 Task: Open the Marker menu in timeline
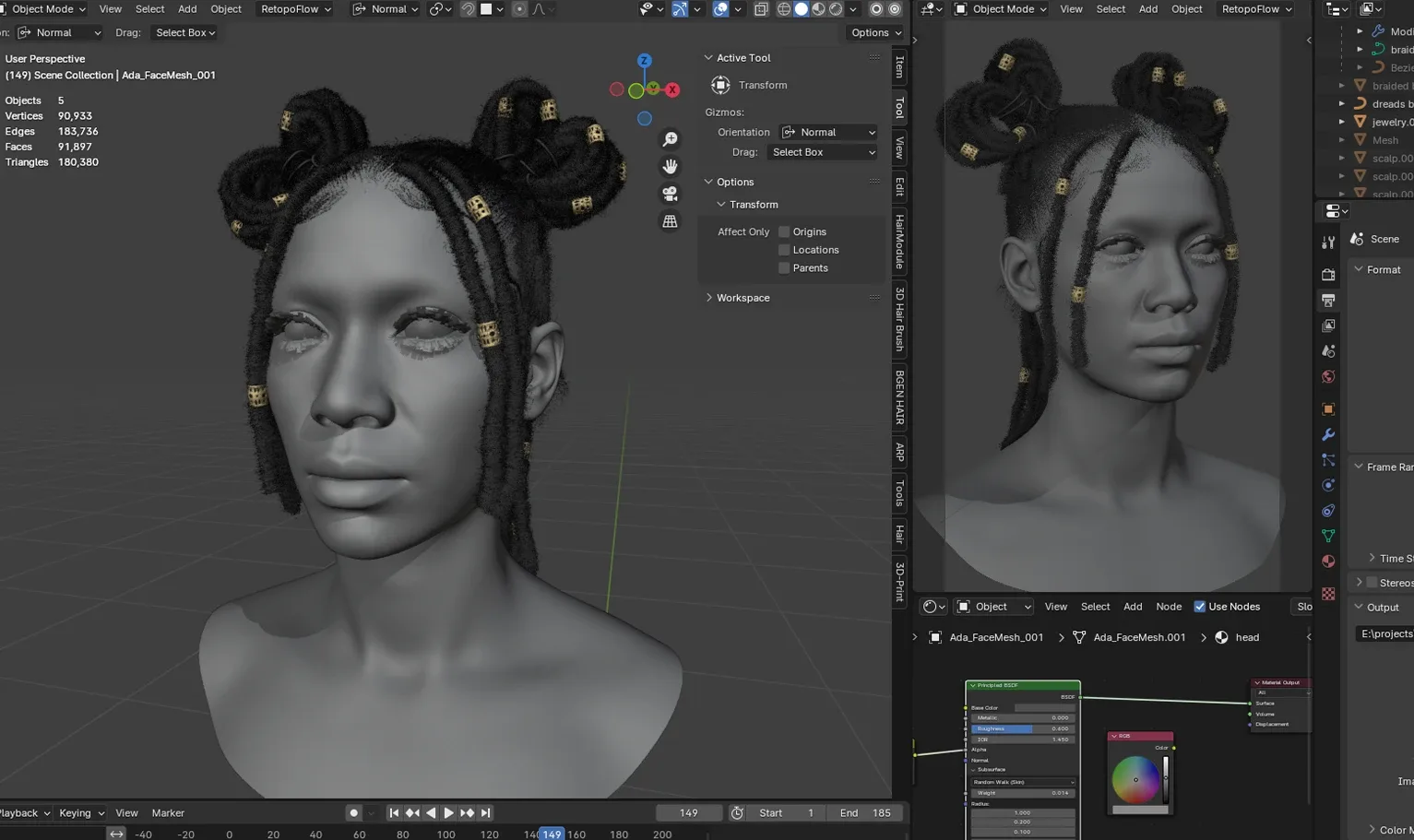tap(168, 813)
